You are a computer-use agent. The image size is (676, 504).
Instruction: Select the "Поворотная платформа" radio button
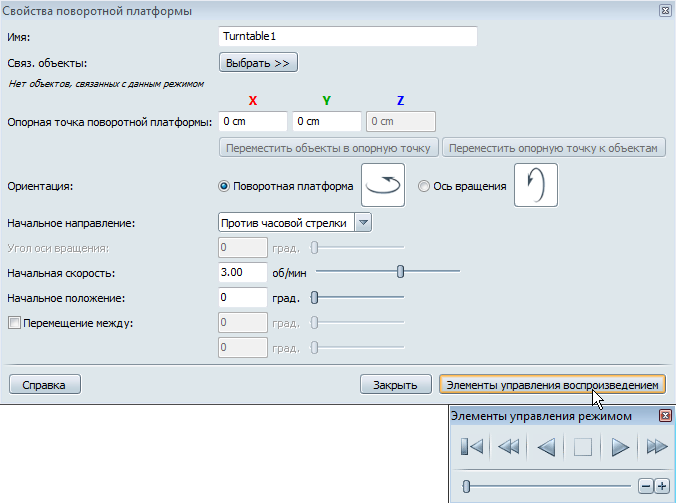coord(224,186)
